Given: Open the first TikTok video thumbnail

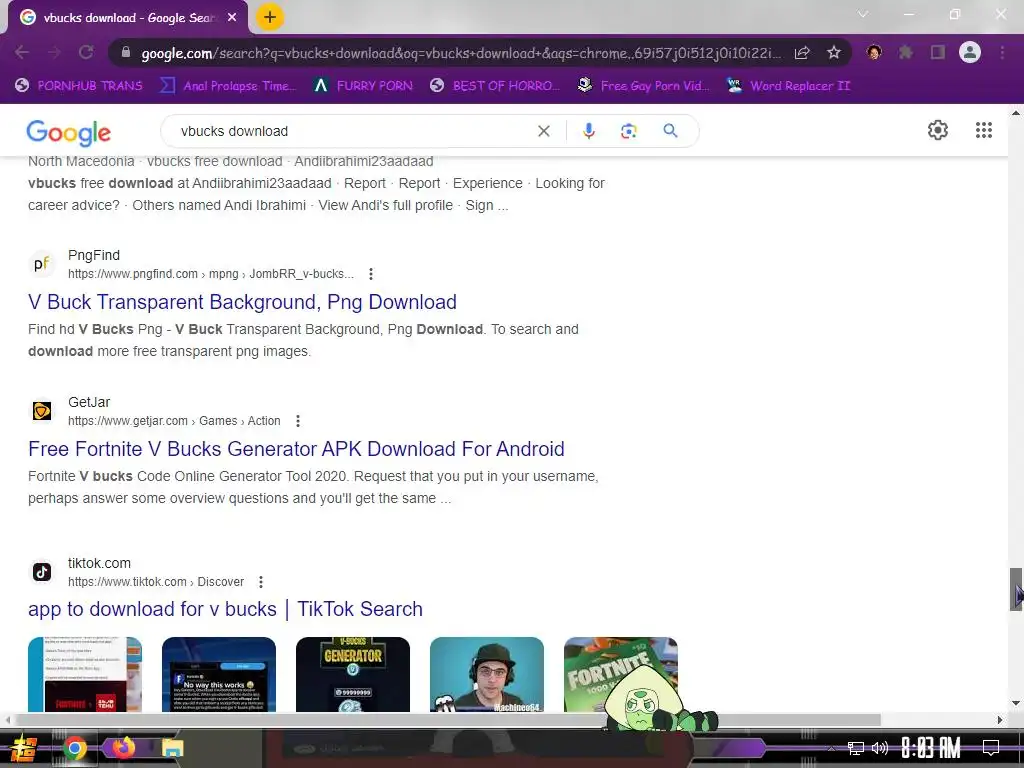Looking at the screenshot, I should pyautogui.click(x=85, y=674).
